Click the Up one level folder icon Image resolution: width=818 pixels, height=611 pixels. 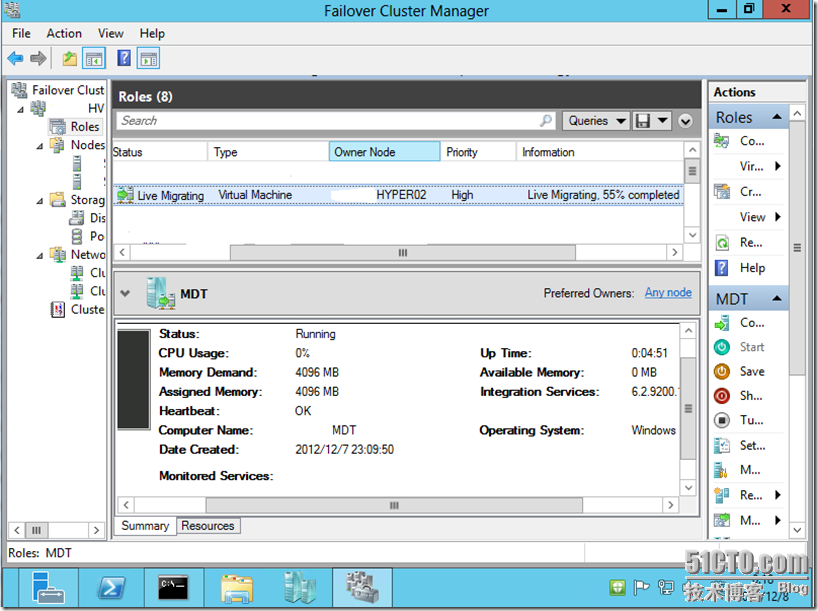69,58
